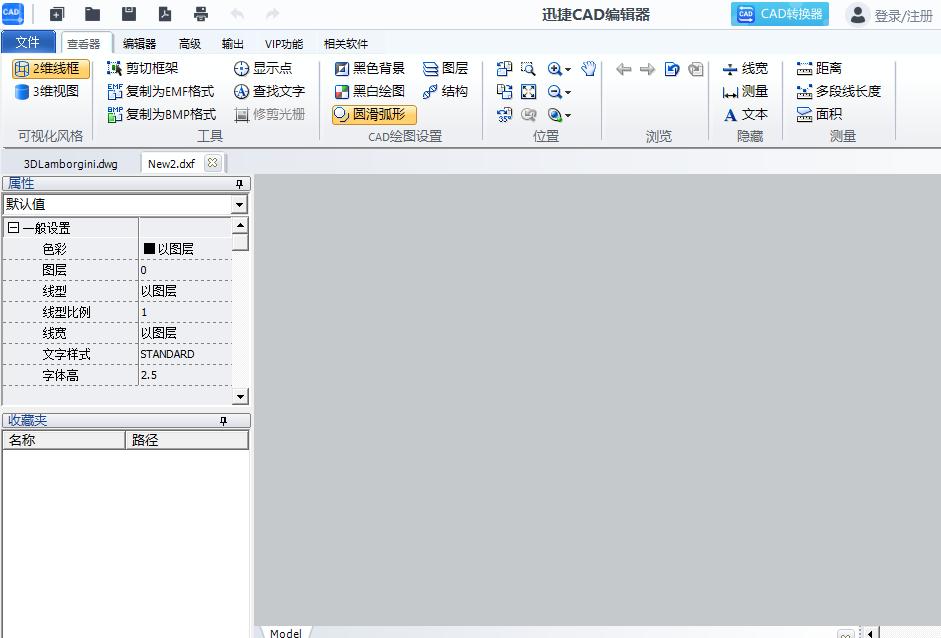Unpin the 属性 panel
Screen dimensions: 941x638
(239, 183)
